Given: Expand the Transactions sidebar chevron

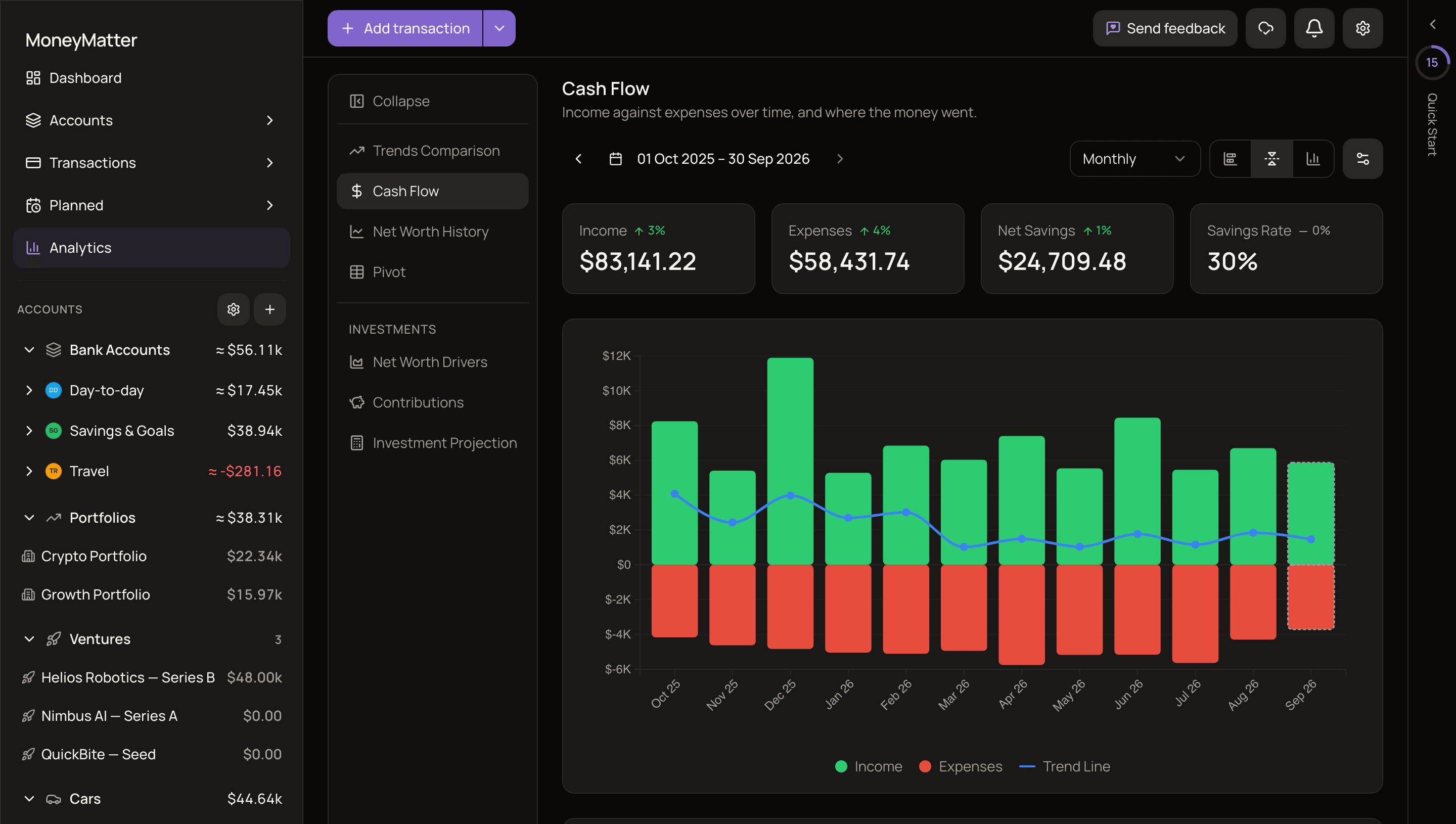Looking at the screenshot, I should pyautogui.click(x=270, y=162).
